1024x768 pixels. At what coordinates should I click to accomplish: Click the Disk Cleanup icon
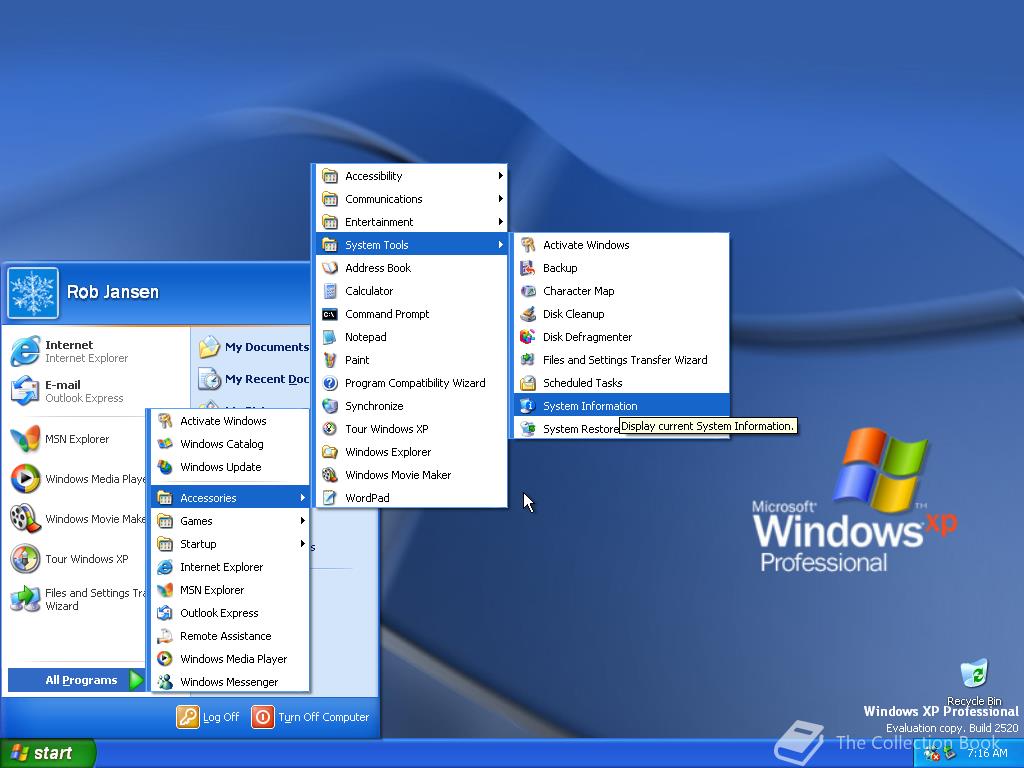coord(528,314)
